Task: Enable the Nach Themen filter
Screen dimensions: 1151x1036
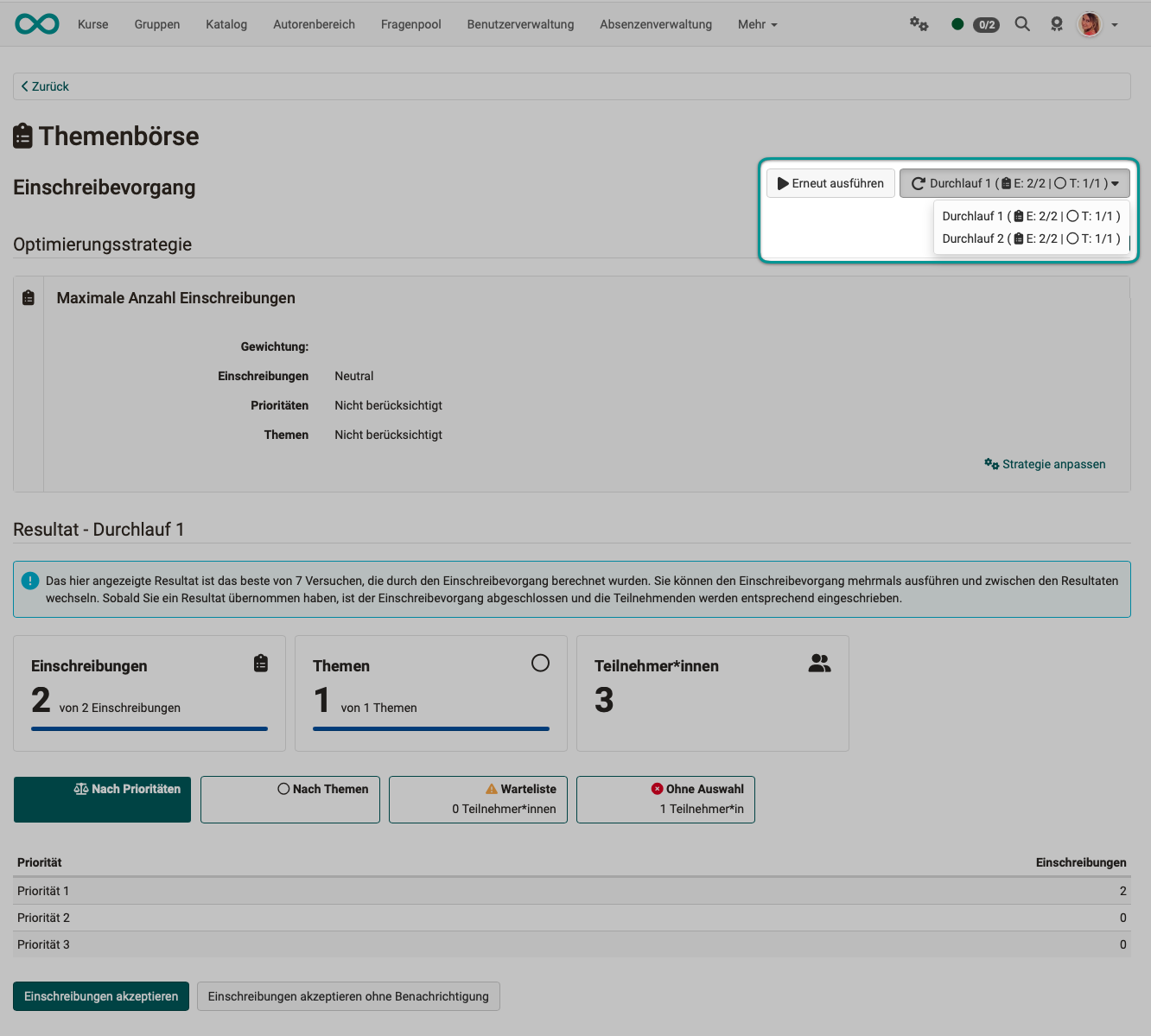Action: coord(289,799)
